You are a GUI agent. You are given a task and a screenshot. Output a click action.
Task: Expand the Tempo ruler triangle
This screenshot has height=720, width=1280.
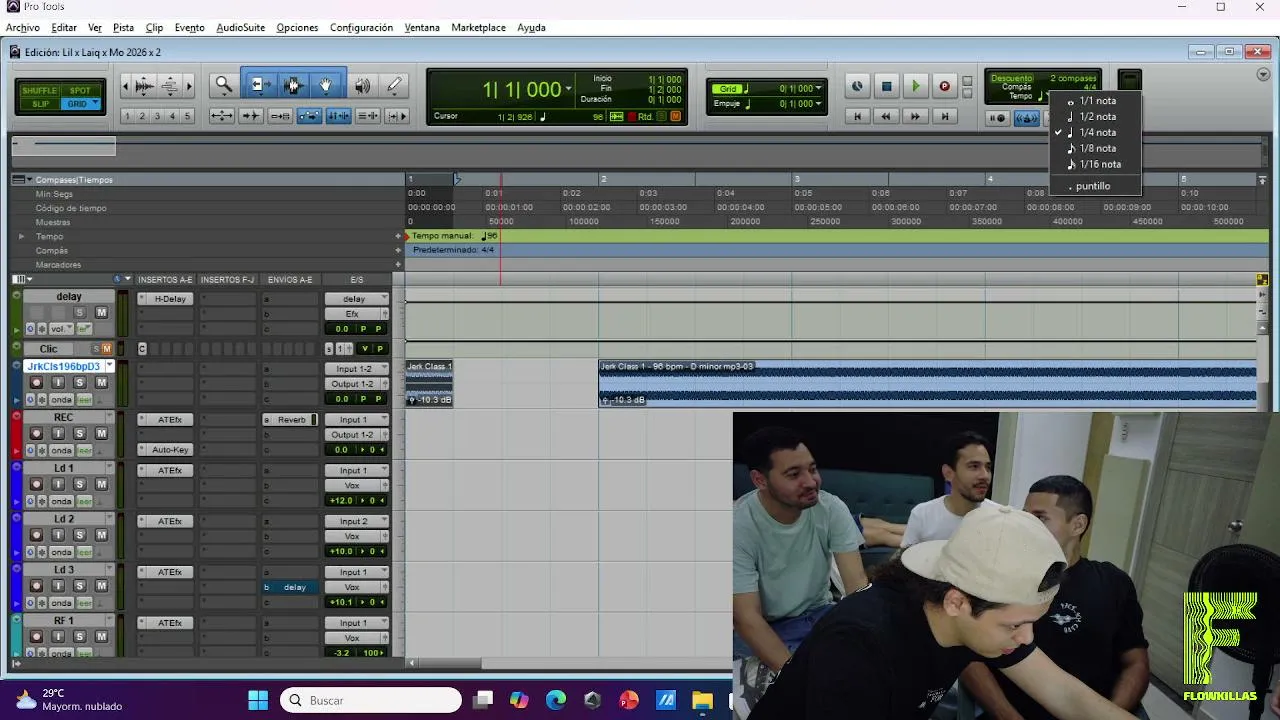pyautogui.click(x=21, y=237)
